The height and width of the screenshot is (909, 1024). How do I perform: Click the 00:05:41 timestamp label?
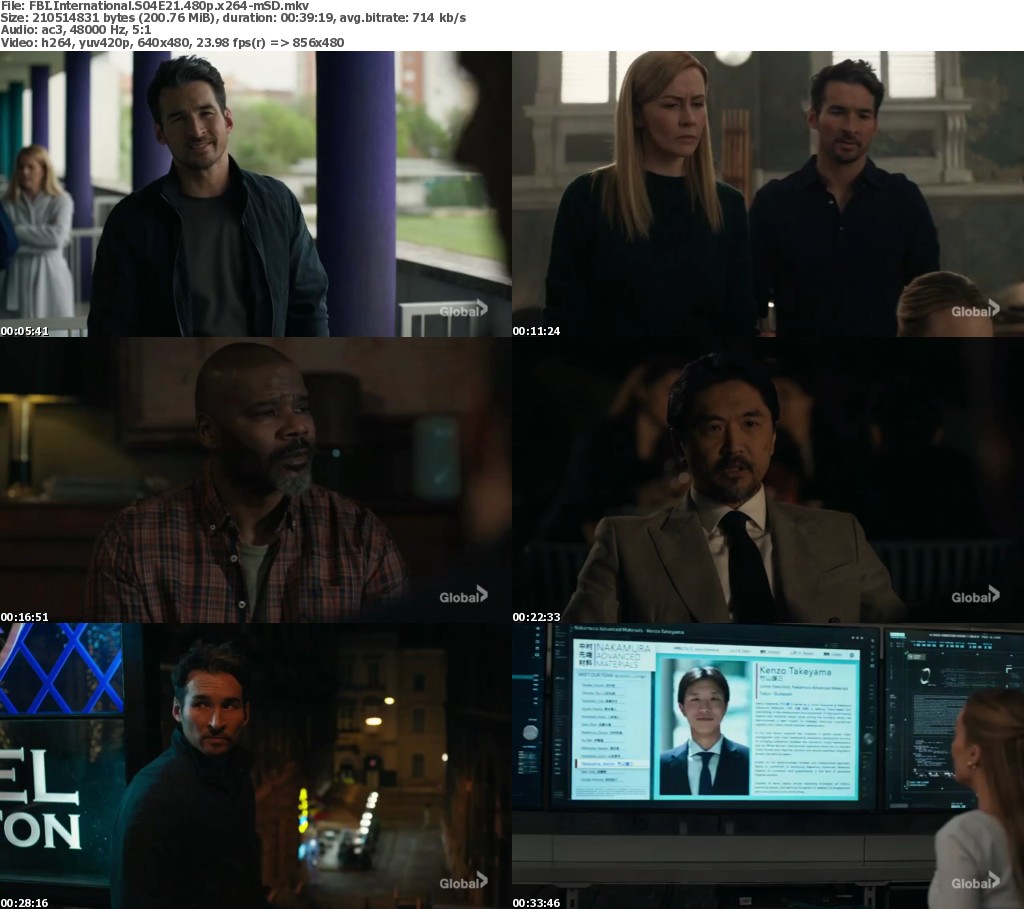click(x=24, y=331)
